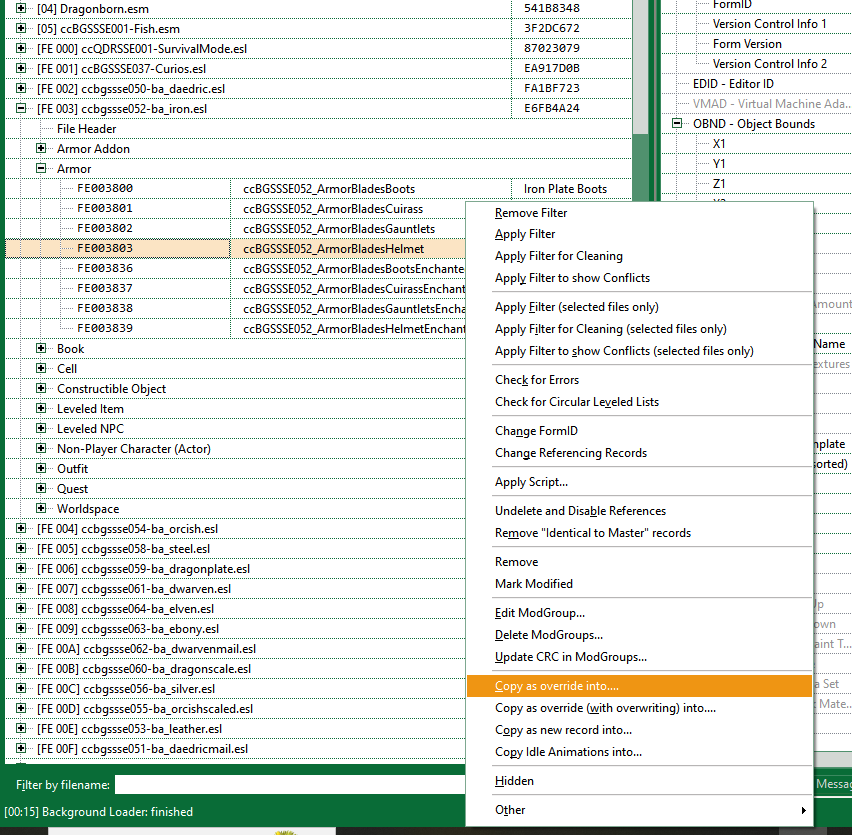Expand the ccbgssse050-ba_daedric.esl node

(x=21, y=88)
